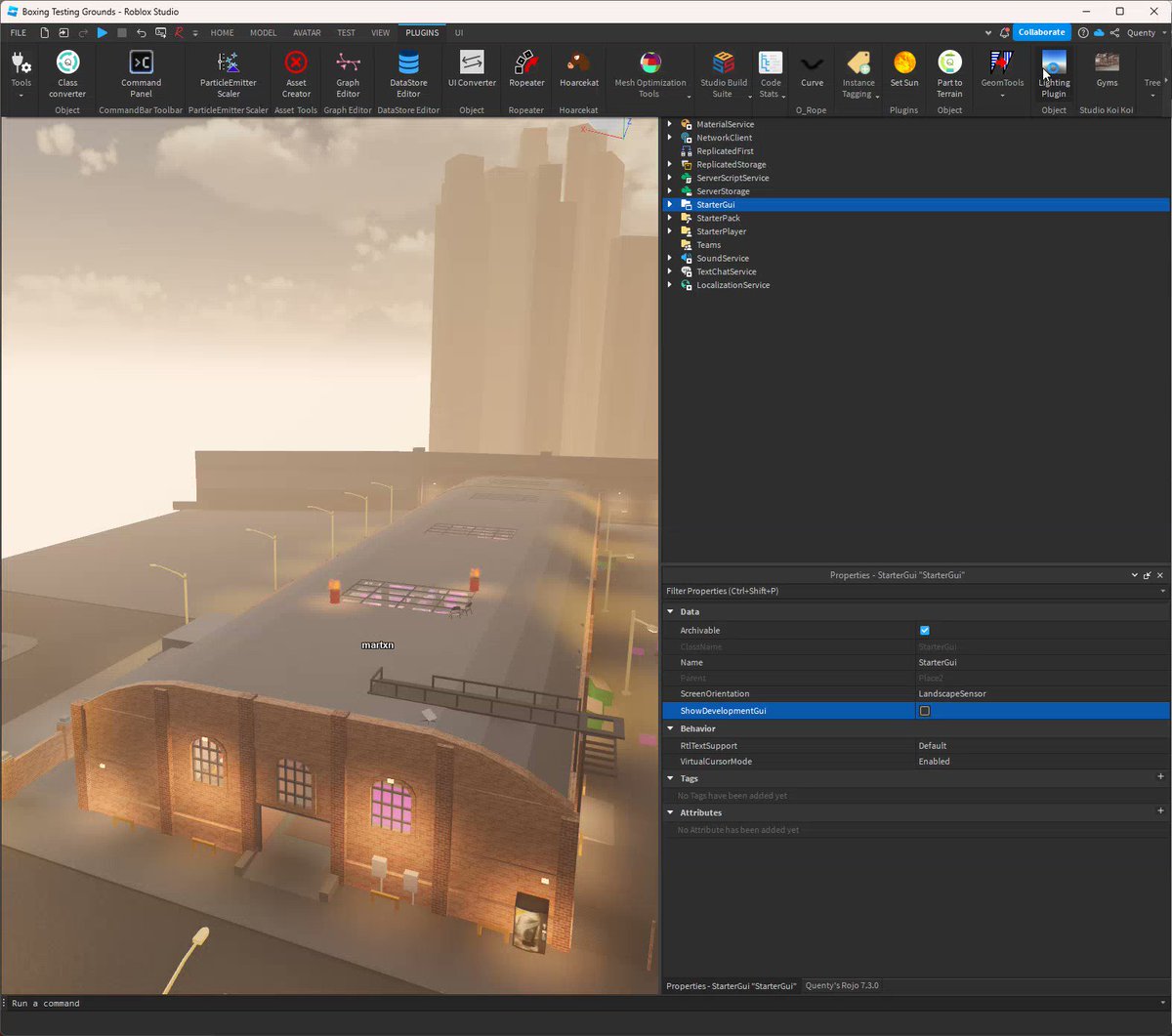
Task: Open the Graph Editor plugin
Action: pyautogui.click(x=348, y=74)
